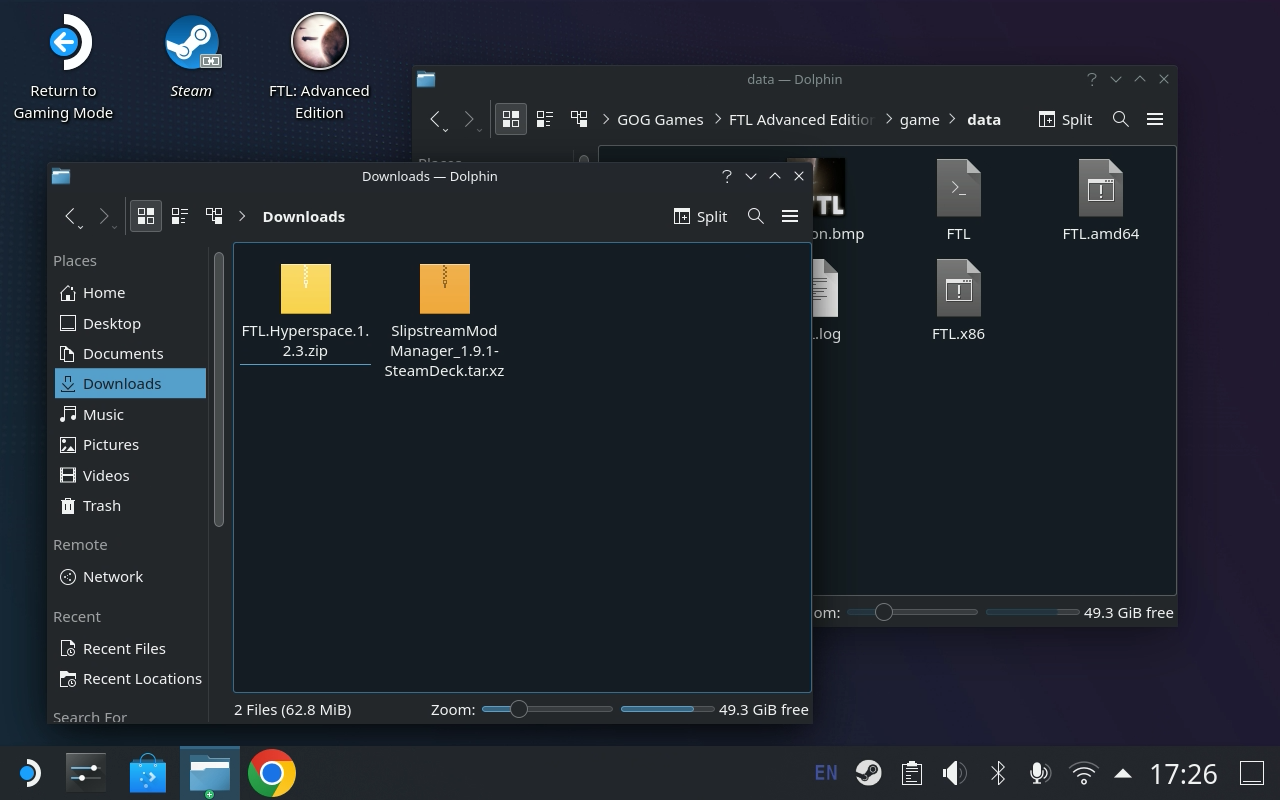
Task: Open Pictures in Places panel
Action: pos(130,444)
